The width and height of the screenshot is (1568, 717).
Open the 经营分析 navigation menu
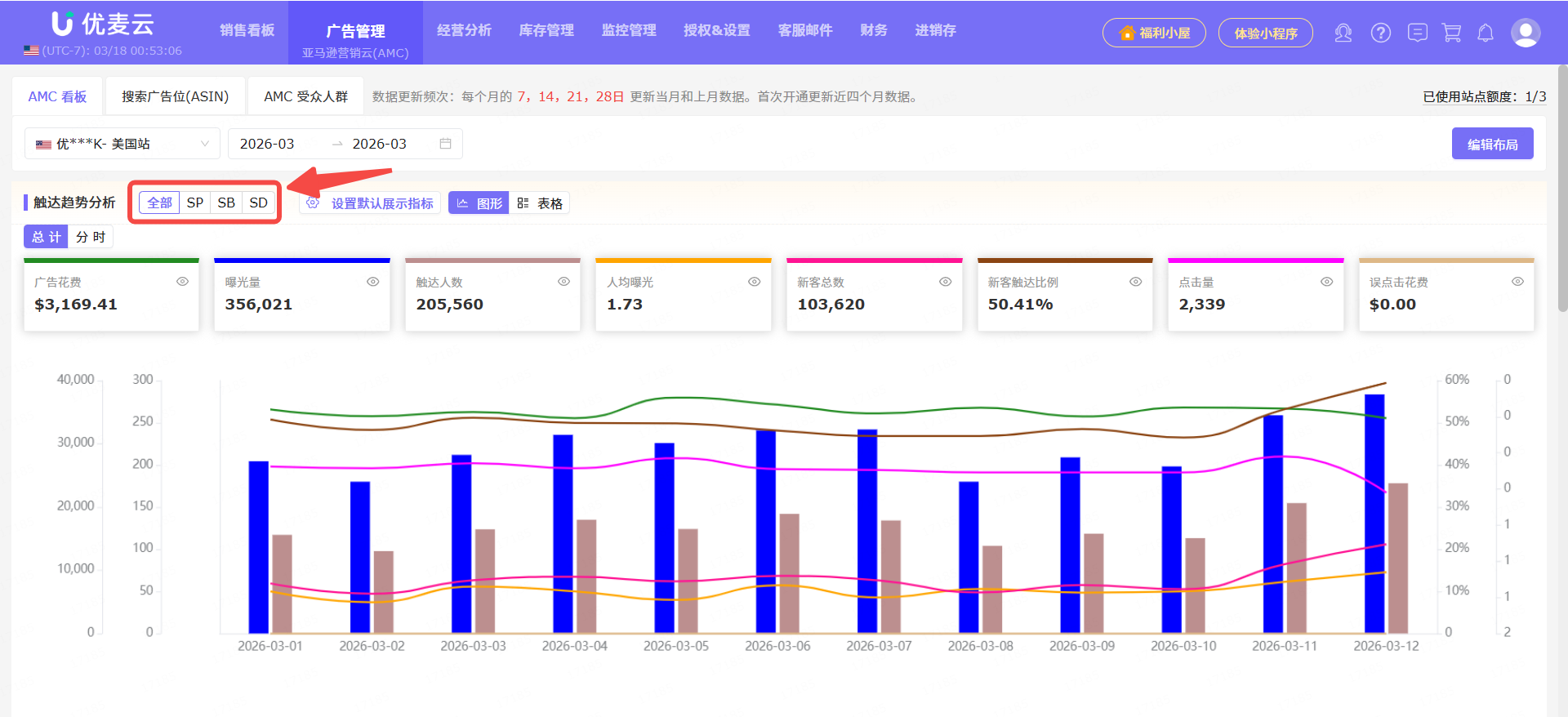point(464,30)
